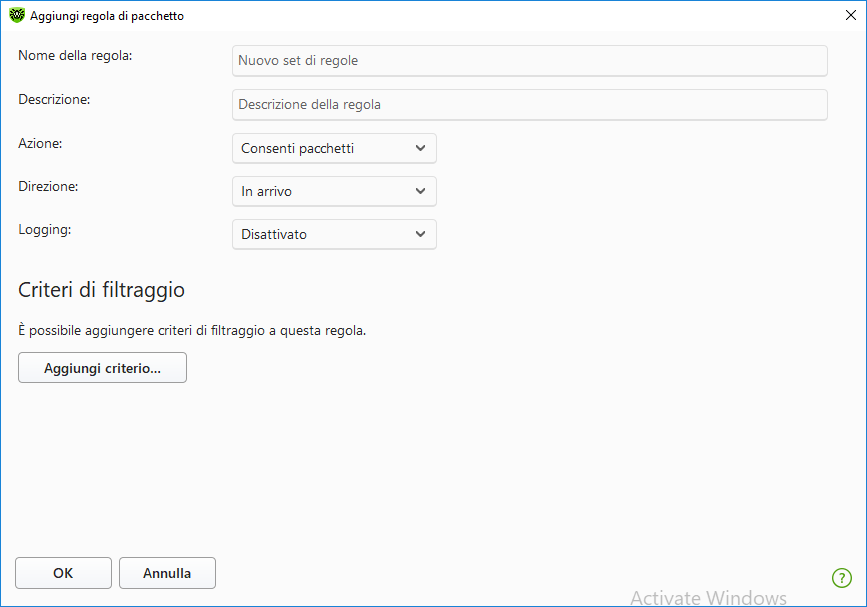Image resolution: width=867 pixels, height=607 pixels.
Task: Click the 'È possibile aggiungere criteri' description text
Action: coord(192,330)
